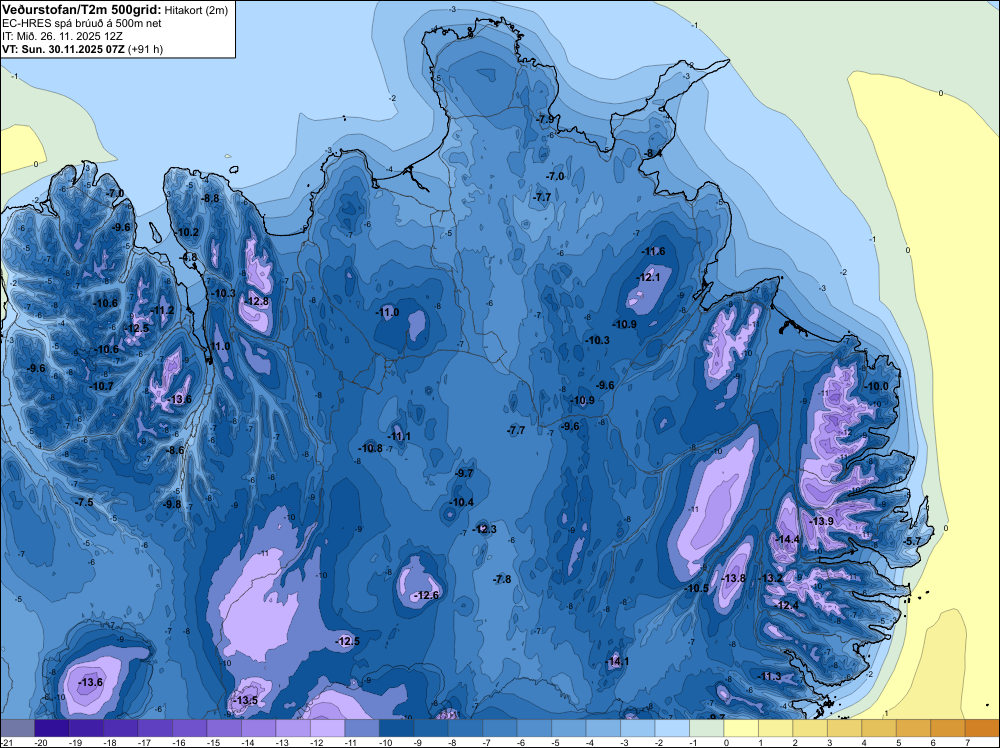1000x748 pixels.
Task: Click the -10.4 temperature value
Action: pos(461,502)
